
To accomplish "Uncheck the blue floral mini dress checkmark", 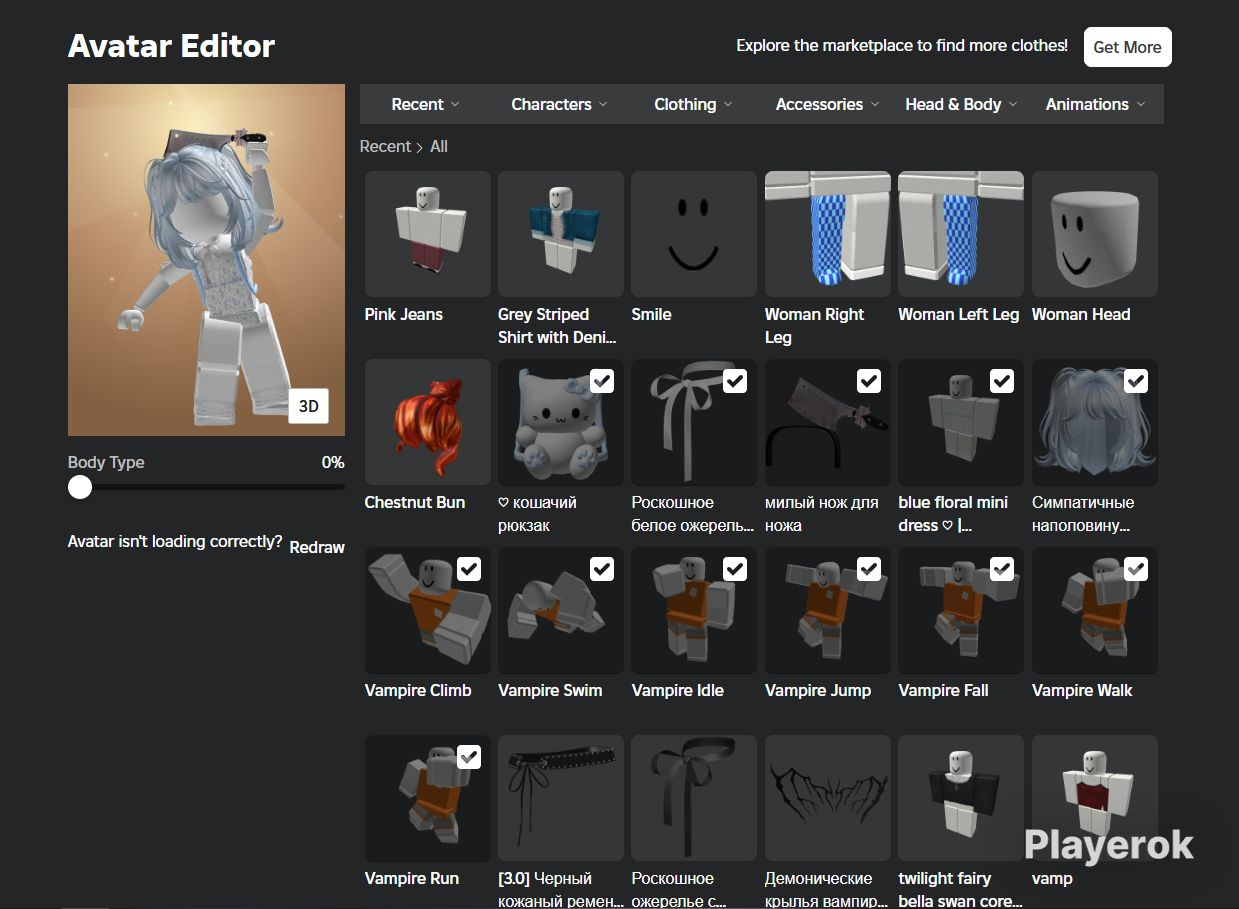I will 1002,381.
